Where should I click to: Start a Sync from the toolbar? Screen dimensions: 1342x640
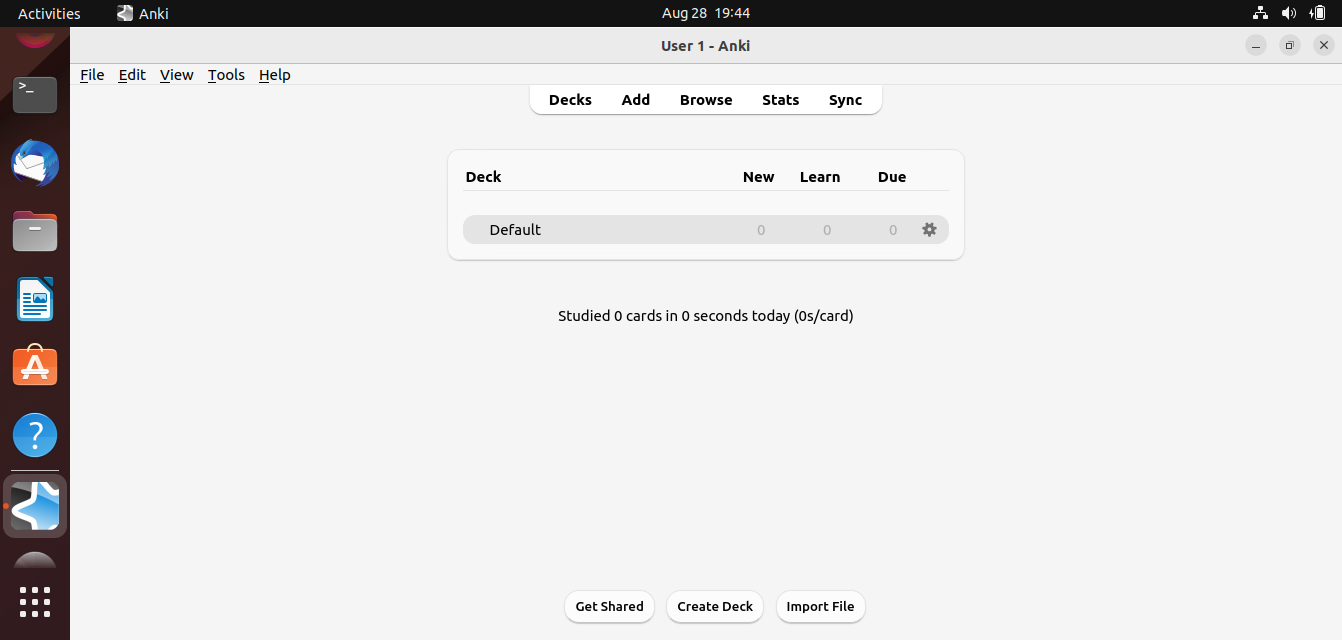pos(846,100)
